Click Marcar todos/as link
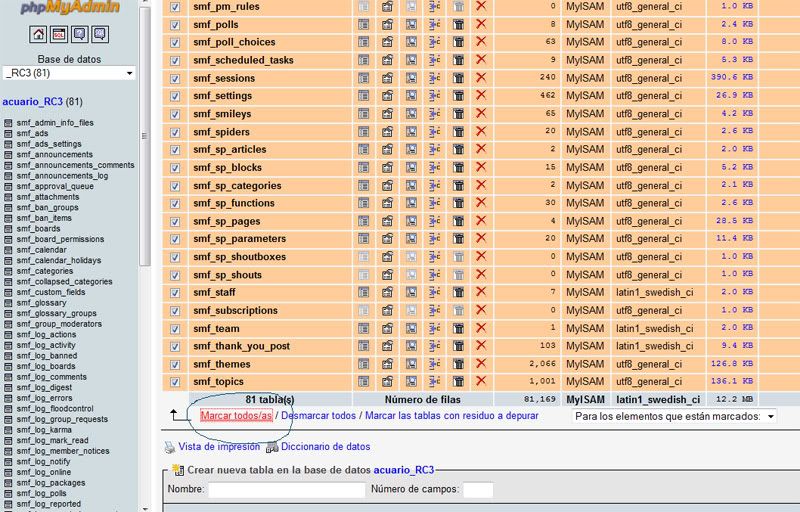 click(x=236, y=416)
